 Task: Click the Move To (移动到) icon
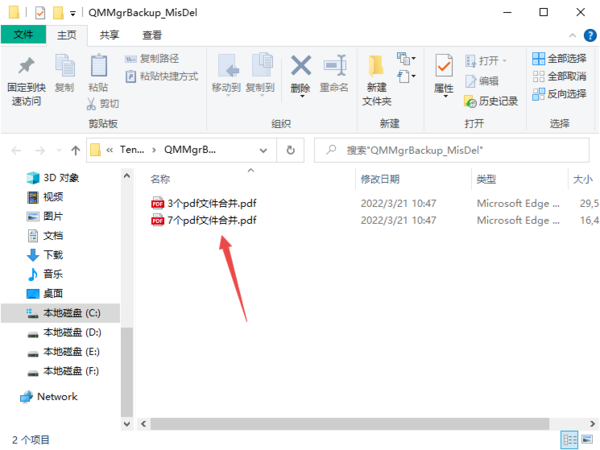pyautogui.click(x=228, y=65)
